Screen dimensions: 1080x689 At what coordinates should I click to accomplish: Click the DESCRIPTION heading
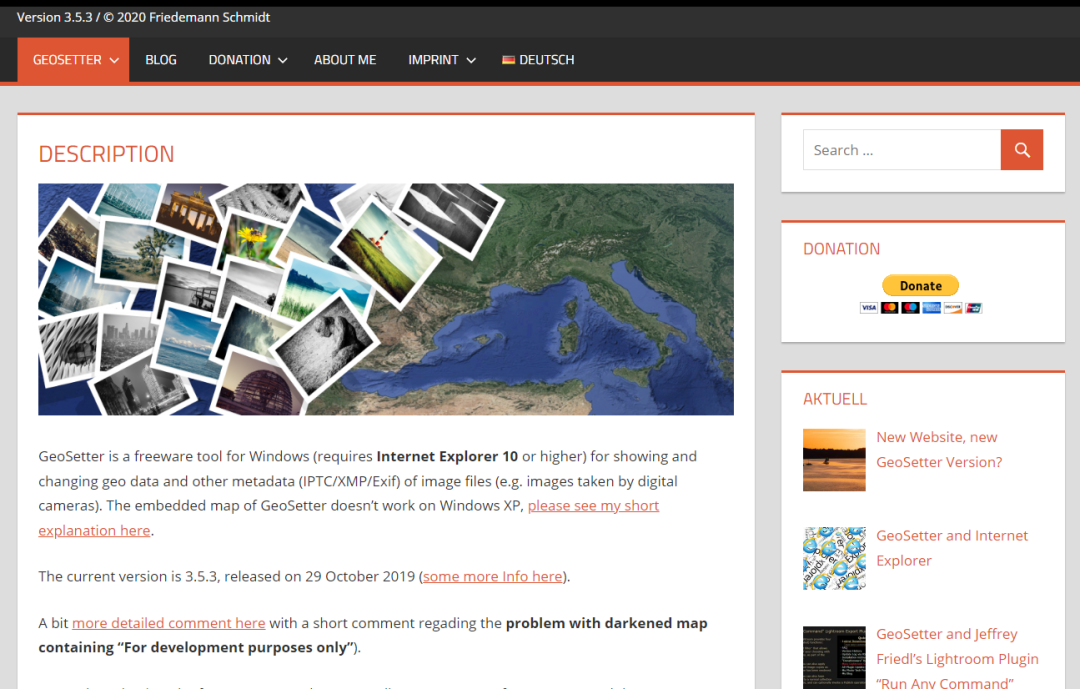click(x=106, y=154)
